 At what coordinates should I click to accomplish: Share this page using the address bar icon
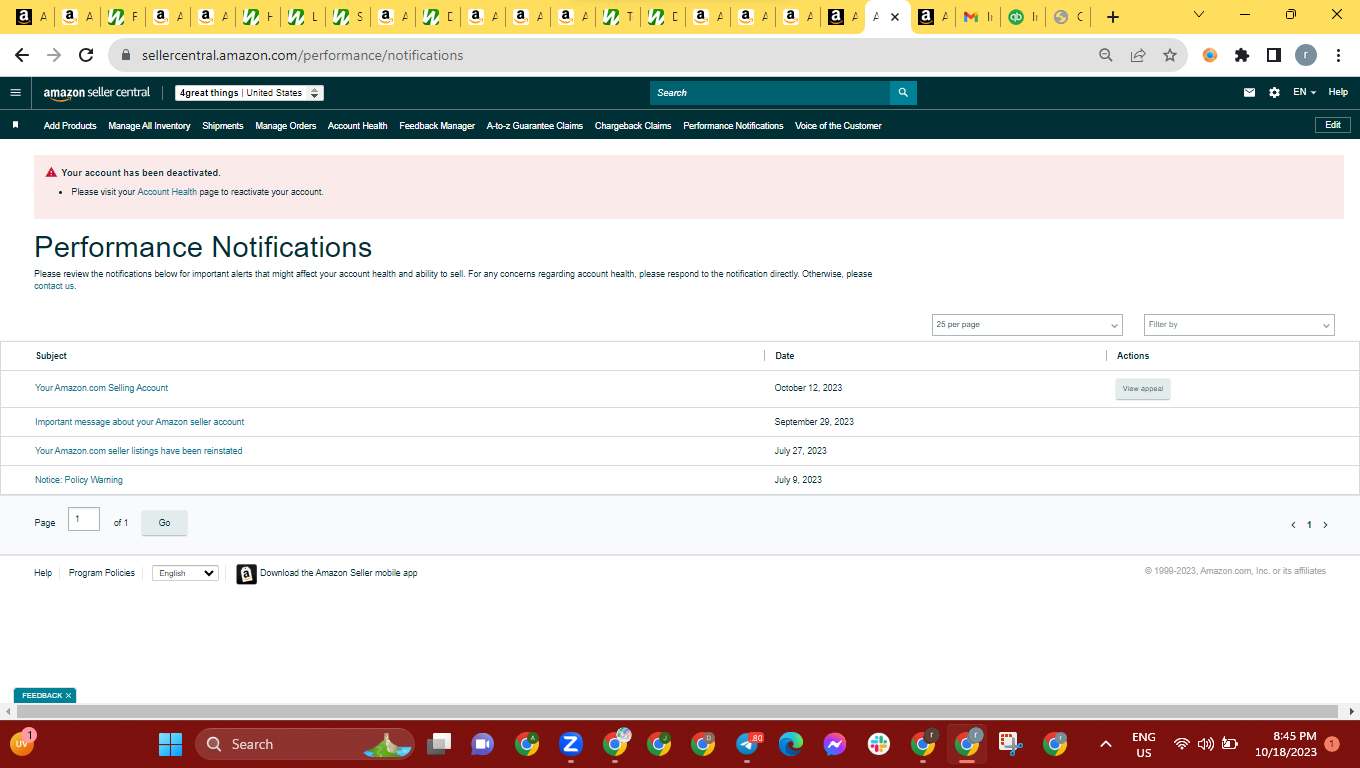[1138, 55]
